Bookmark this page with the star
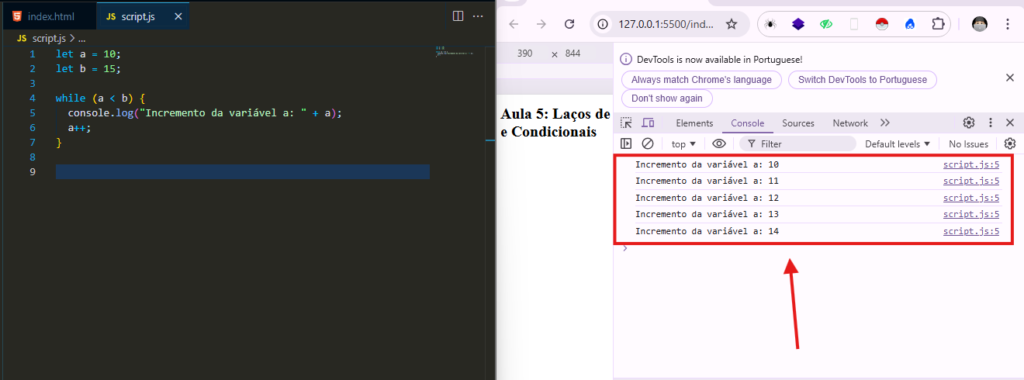This screenshot has width=1024, height=380. click(x=731, y=24)
